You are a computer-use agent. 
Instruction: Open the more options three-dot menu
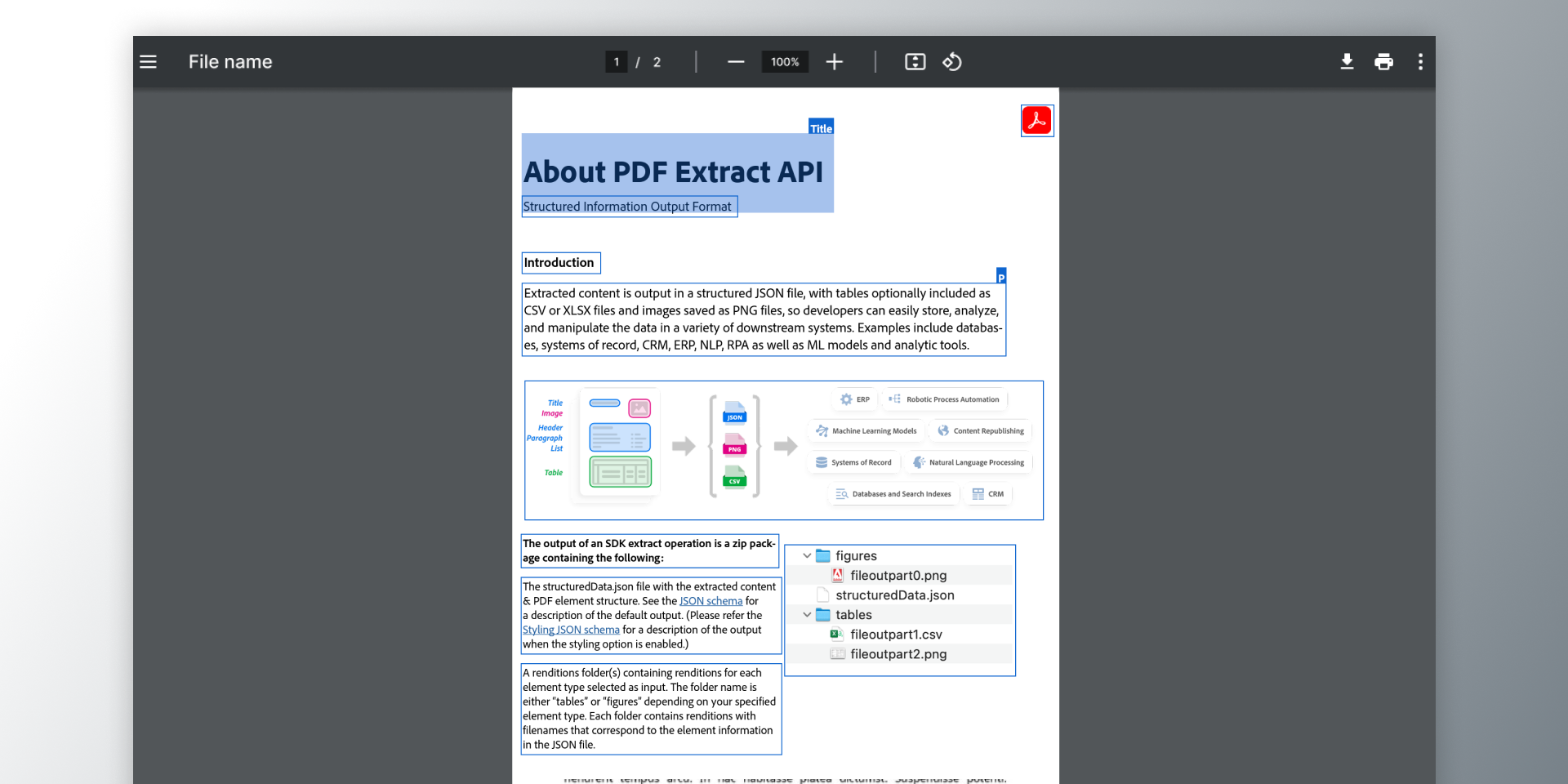1420,61
